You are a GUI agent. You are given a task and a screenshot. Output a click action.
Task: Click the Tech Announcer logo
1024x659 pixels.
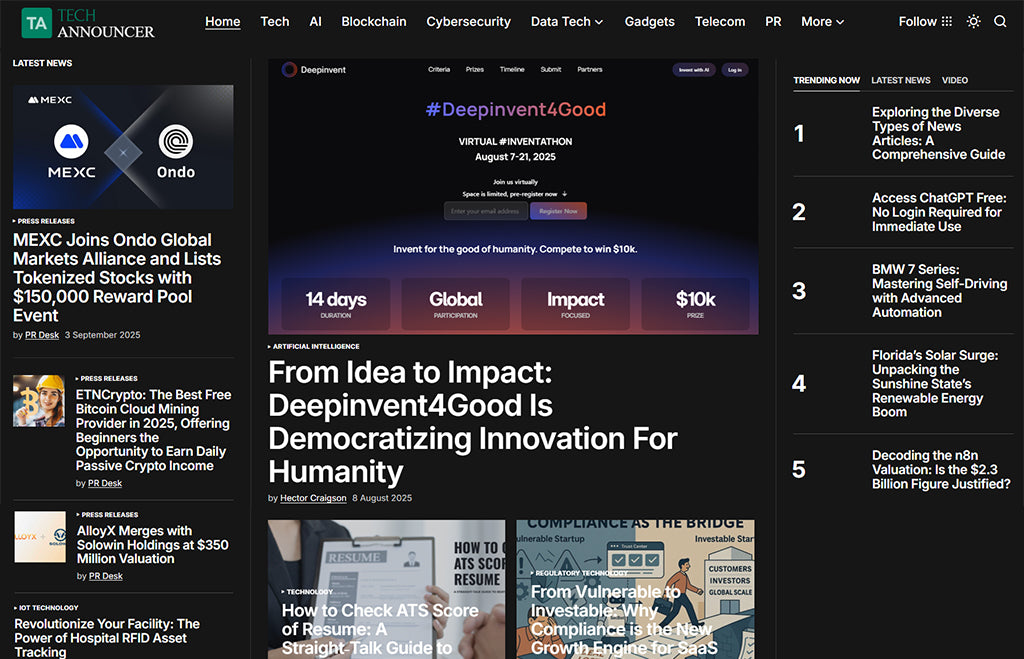coord(88,23)
